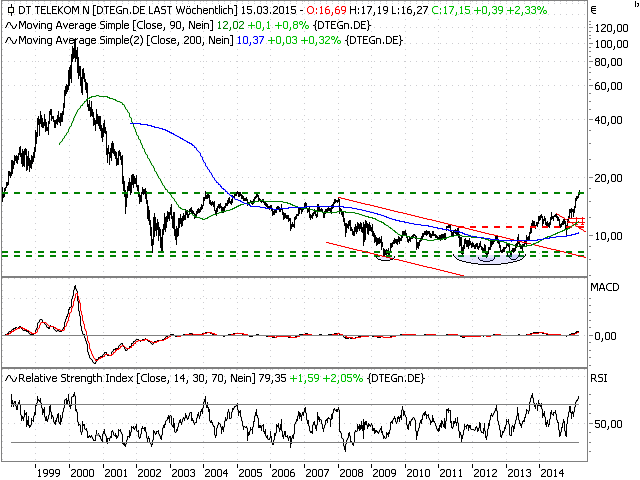Click the 2012 year label on the time axis
Screen dimensions: 640x480
[485, 473]
